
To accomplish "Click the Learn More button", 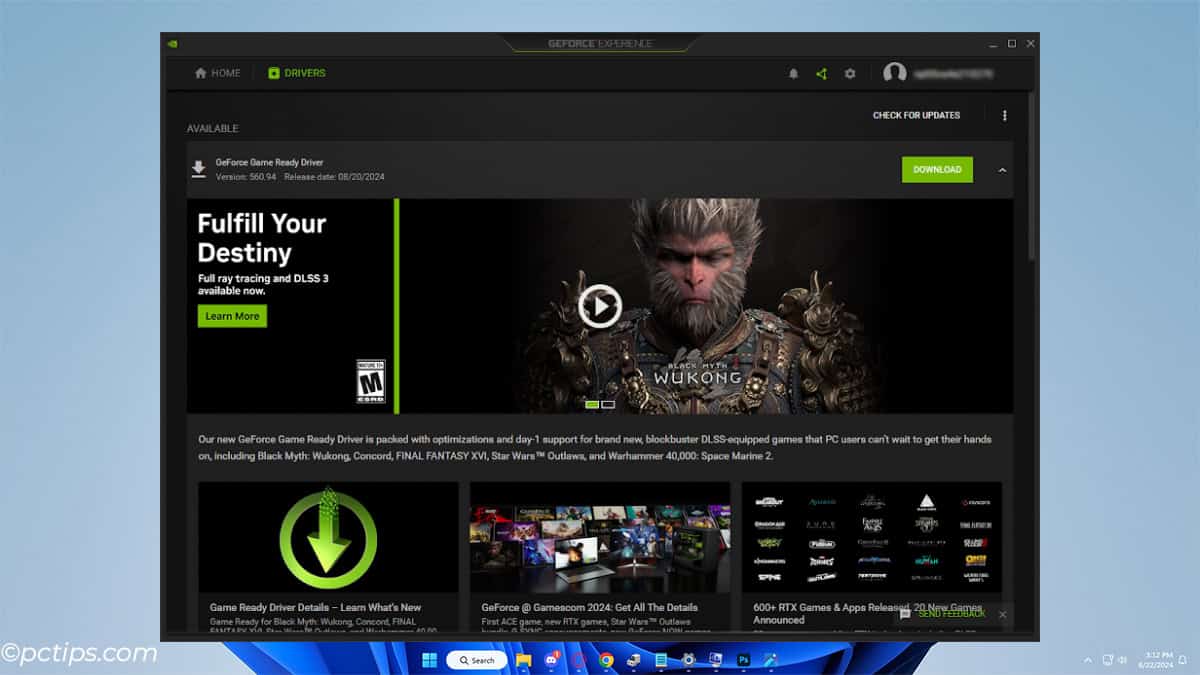I will point(231,316).
